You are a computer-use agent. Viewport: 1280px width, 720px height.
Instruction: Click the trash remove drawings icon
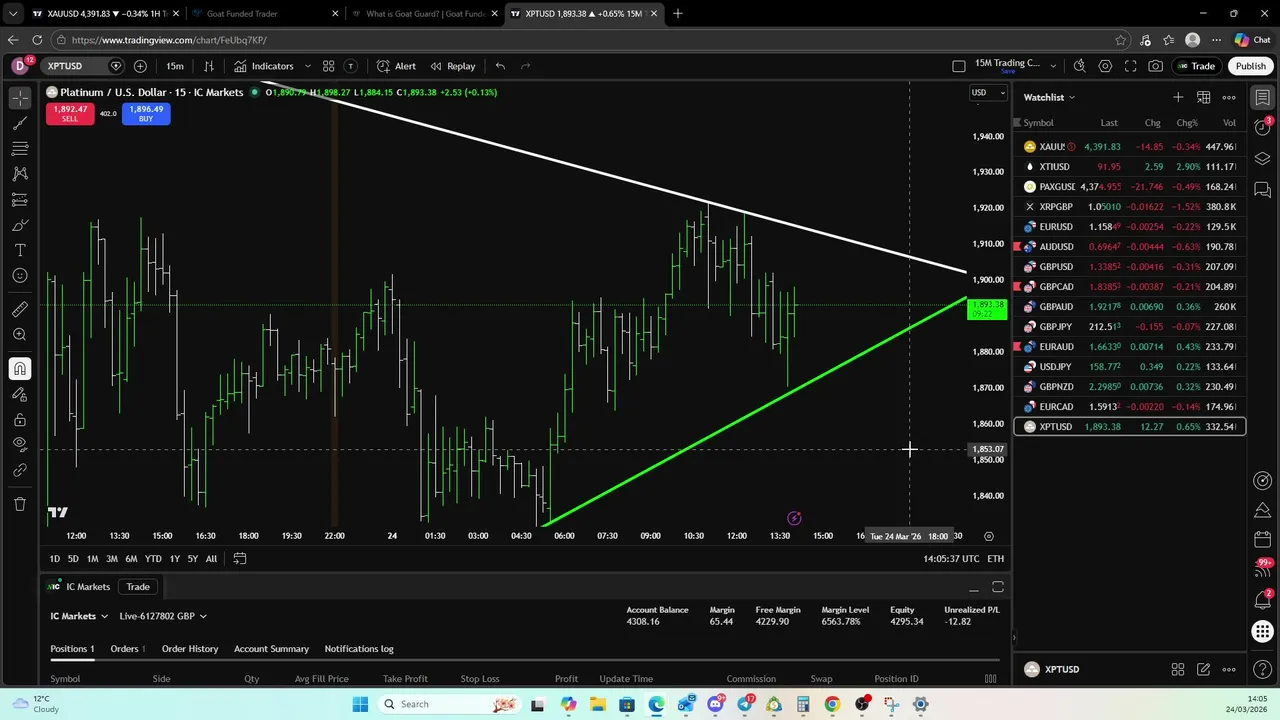click(20, 504)
